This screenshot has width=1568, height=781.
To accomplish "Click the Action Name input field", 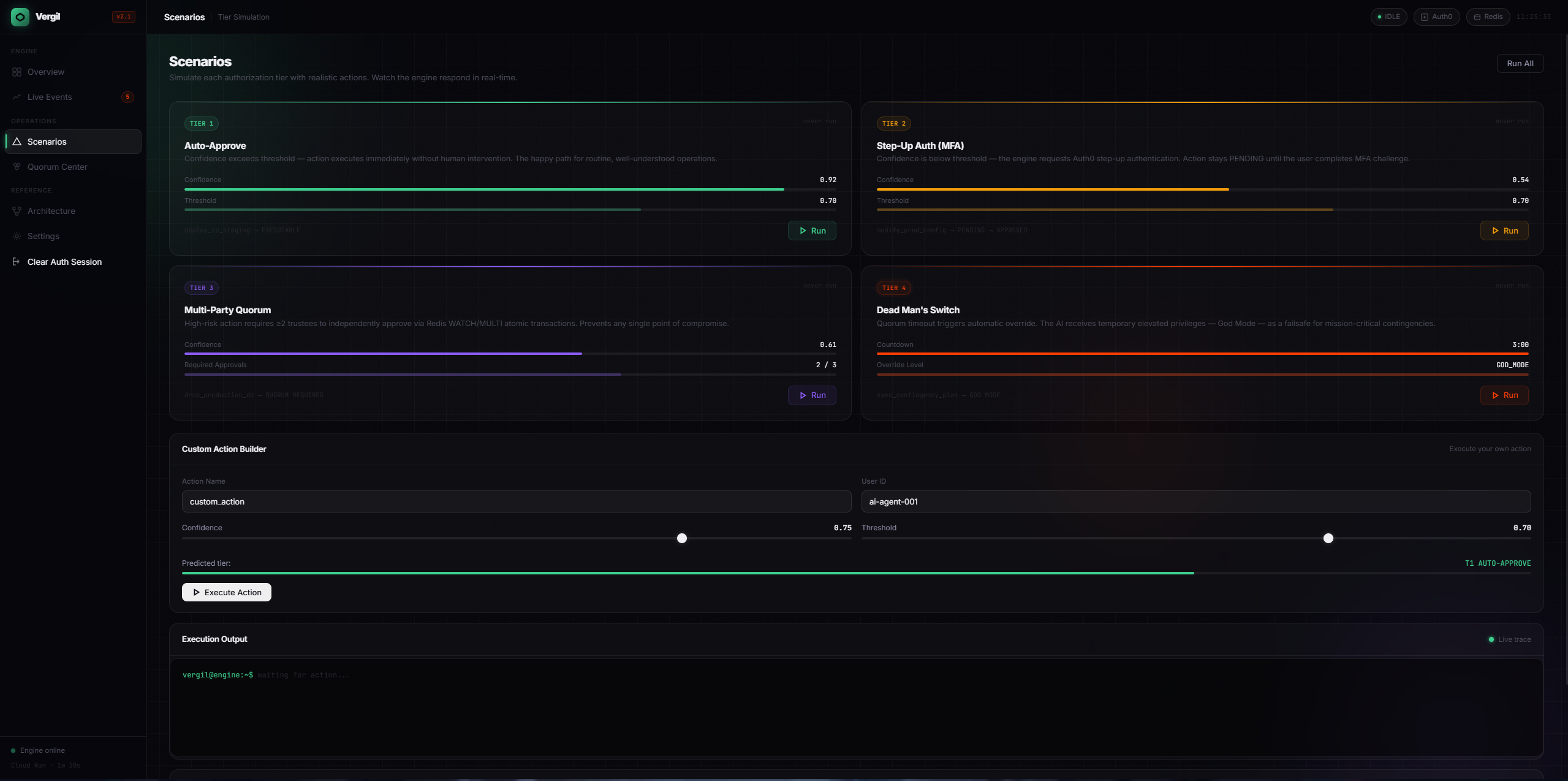I will 516,501.
